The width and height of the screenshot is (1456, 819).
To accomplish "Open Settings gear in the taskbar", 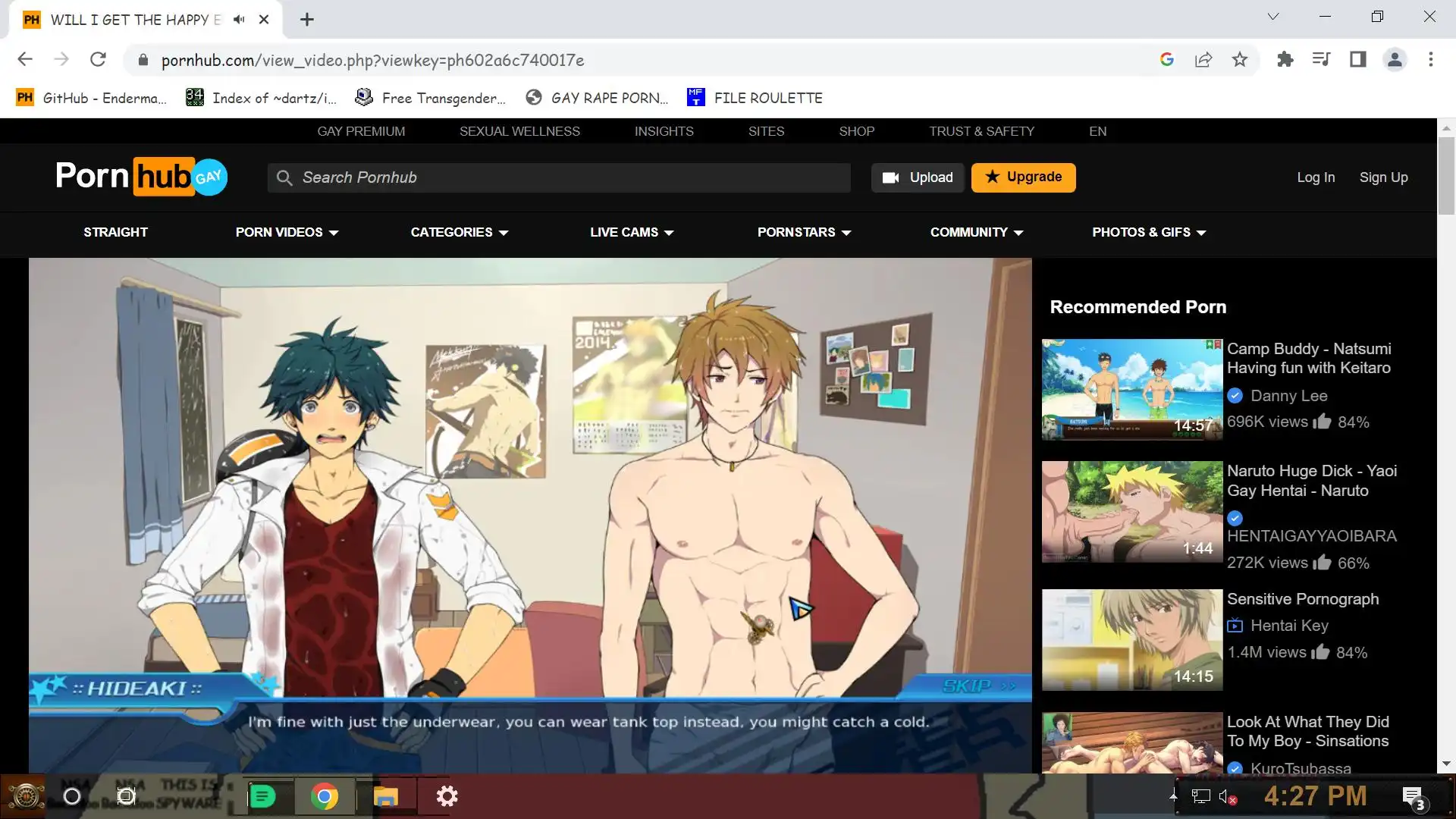I will point(447,797).
